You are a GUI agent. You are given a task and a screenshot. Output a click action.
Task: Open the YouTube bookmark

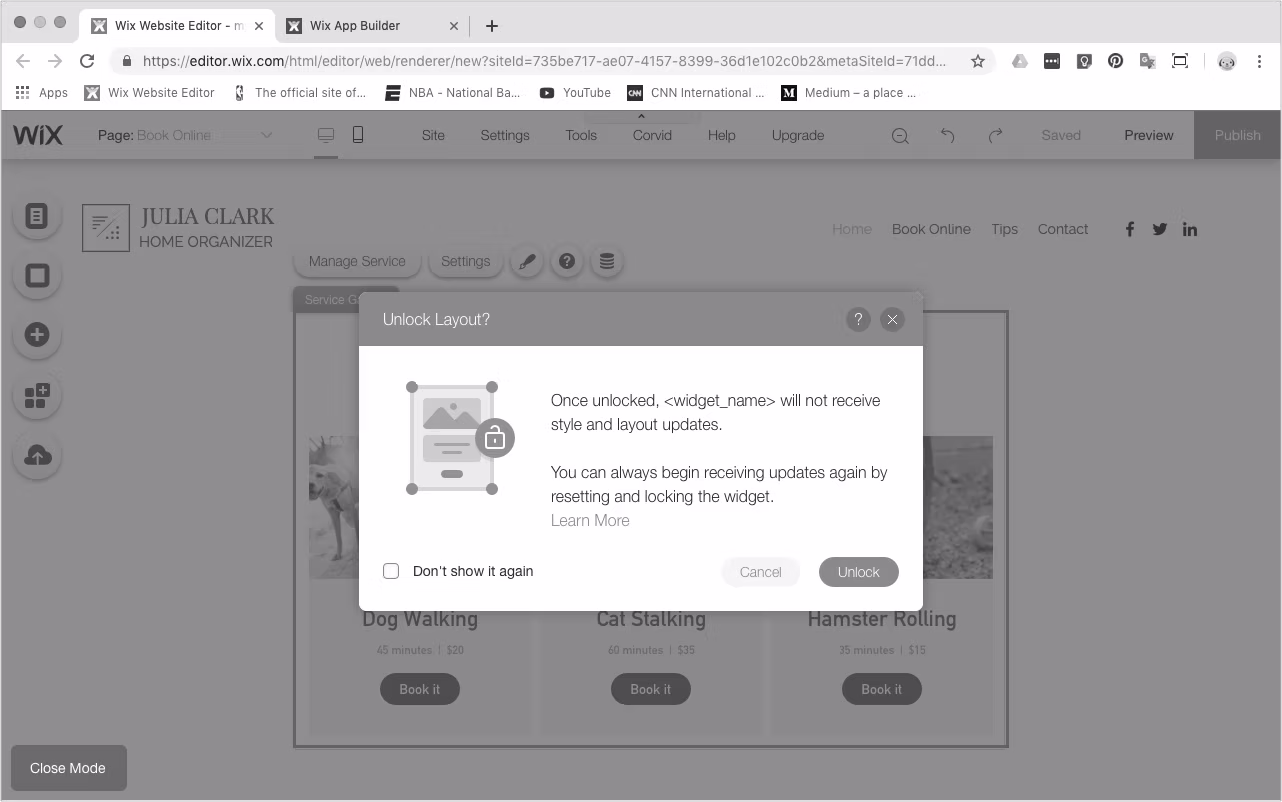[x=575, y=93]
